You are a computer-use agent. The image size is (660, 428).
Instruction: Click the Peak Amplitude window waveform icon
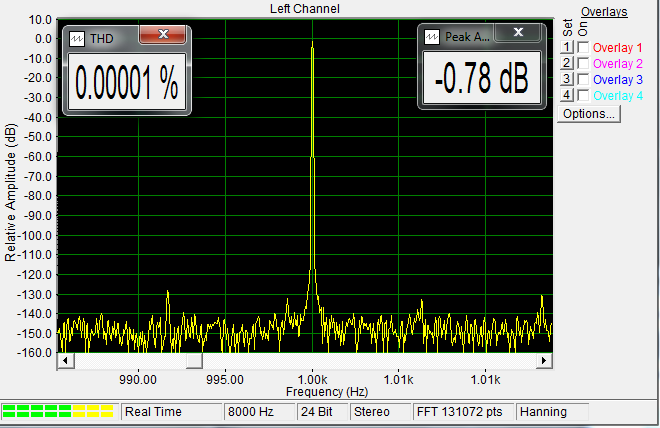tap(432, 37)
